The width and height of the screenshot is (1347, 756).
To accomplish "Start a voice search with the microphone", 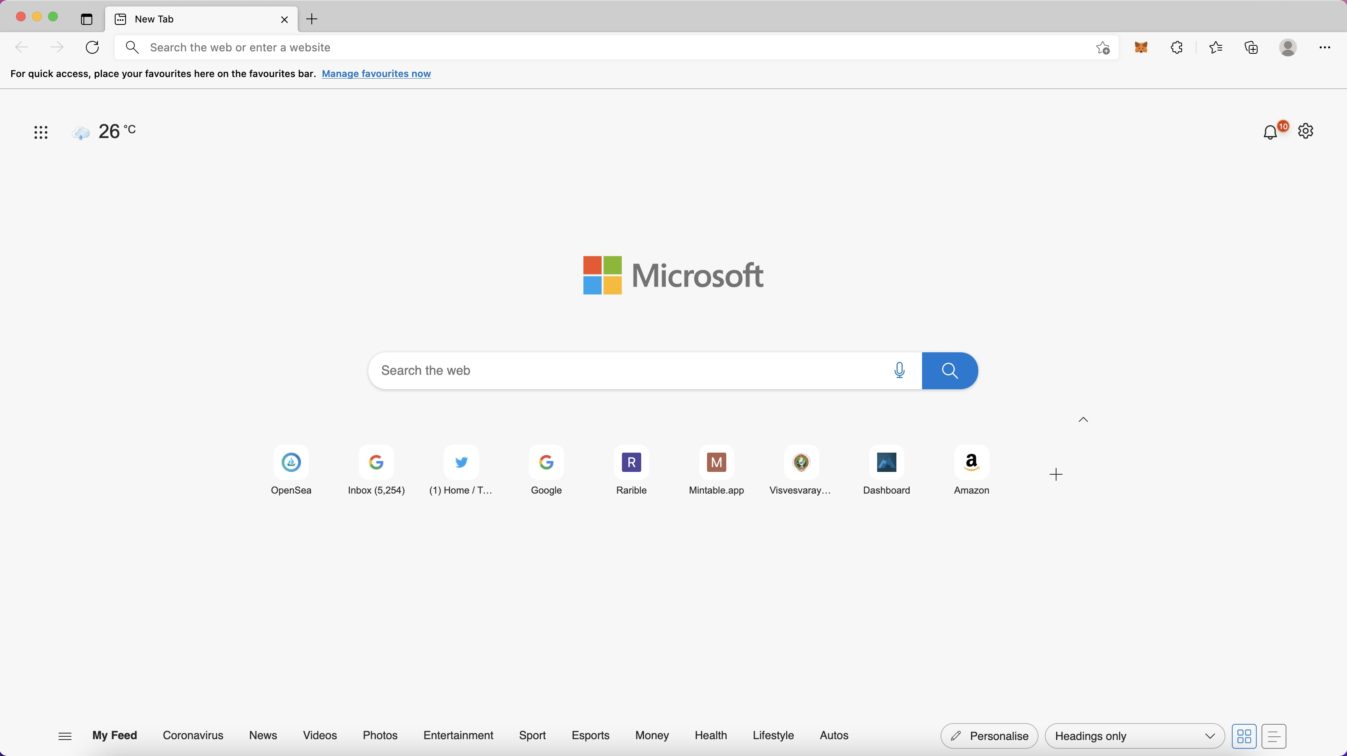I will [899, 370].
